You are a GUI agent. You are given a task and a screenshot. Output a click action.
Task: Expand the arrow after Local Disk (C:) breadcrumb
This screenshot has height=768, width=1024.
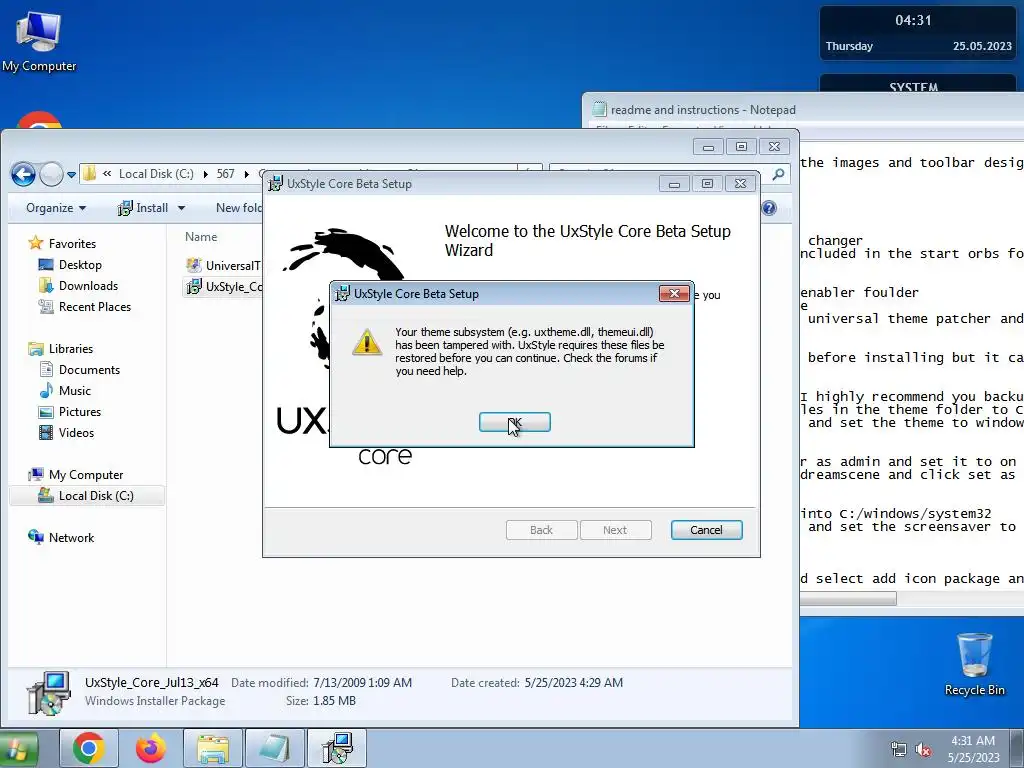pos(205,174)
